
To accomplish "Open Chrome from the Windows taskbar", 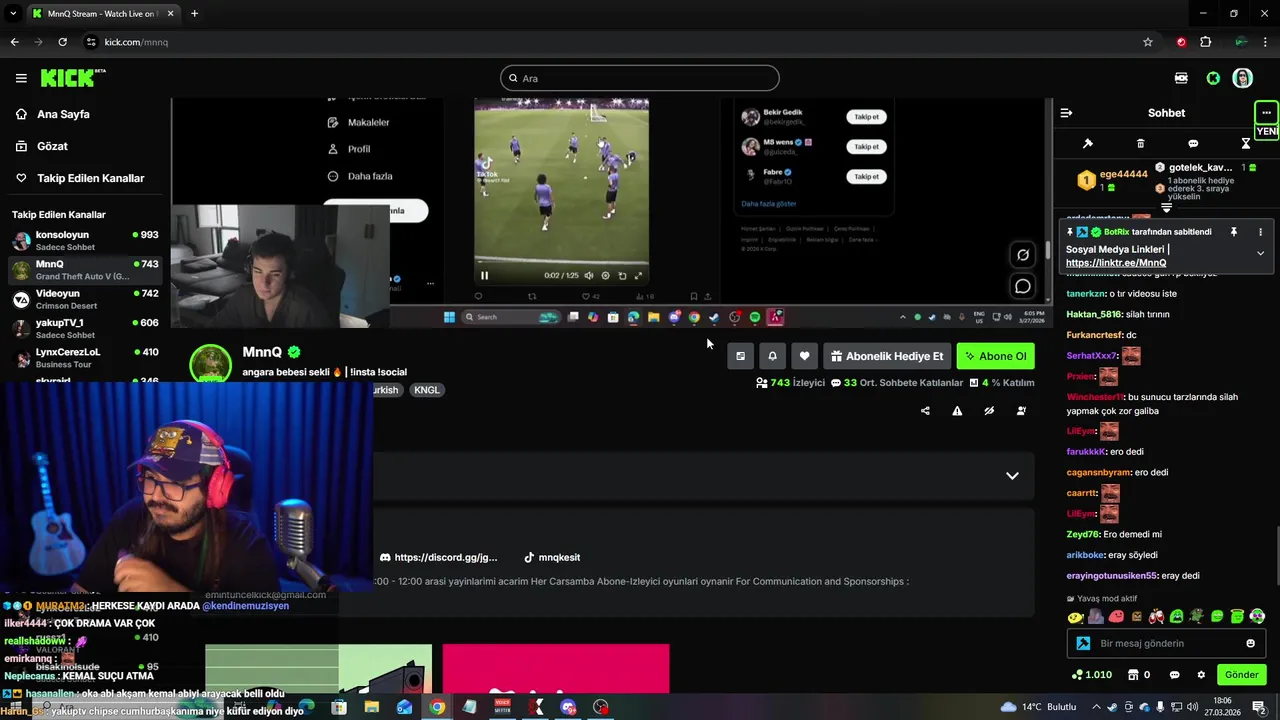I will point(437,707).
